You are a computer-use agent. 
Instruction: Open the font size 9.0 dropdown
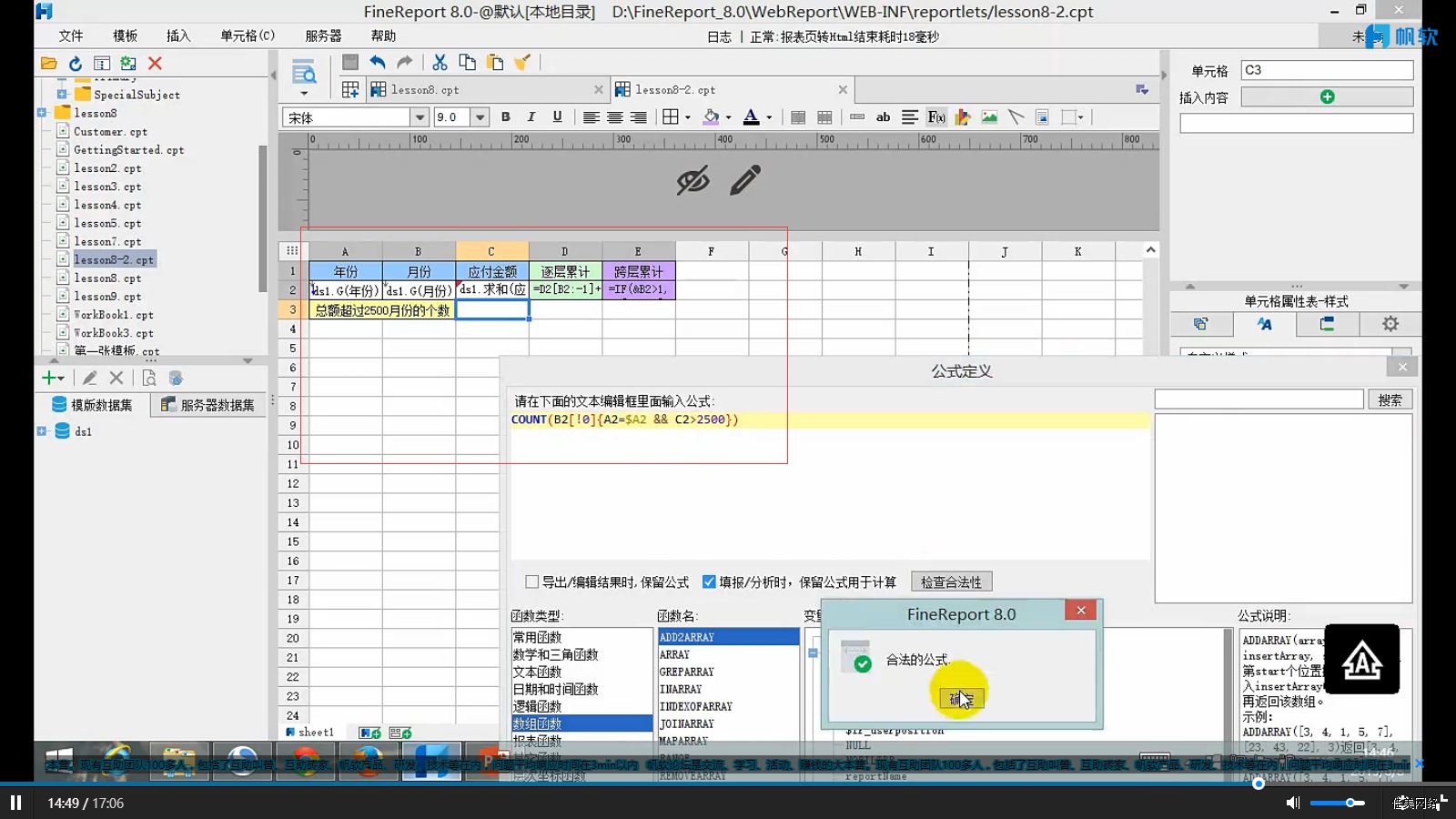pyautogui.click(x=480, y=117)
